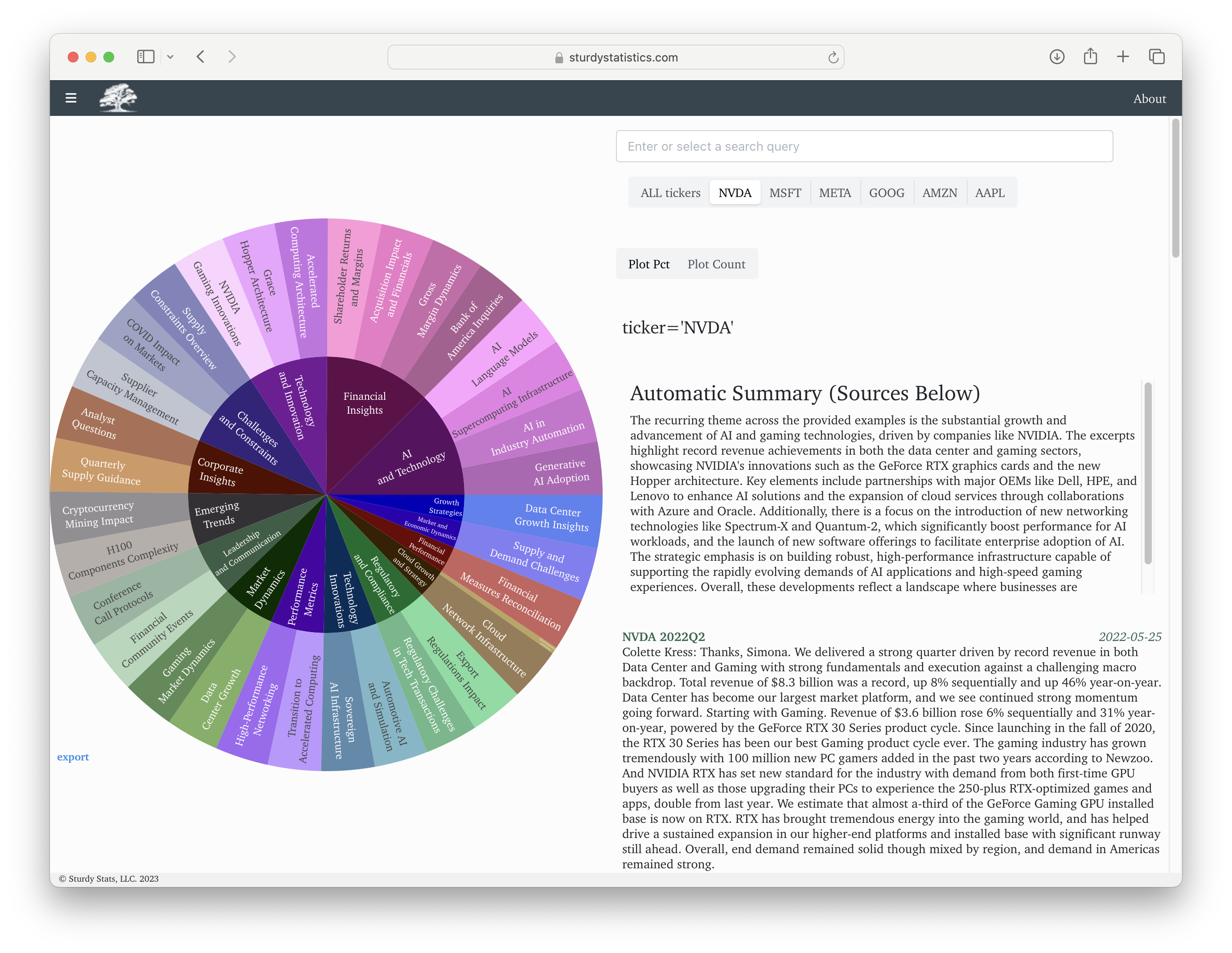This screenshot has width=1232, height=953.
Task: Select the GOOG ticker filter
Action: pyautogui.click(x=886, y=193)
